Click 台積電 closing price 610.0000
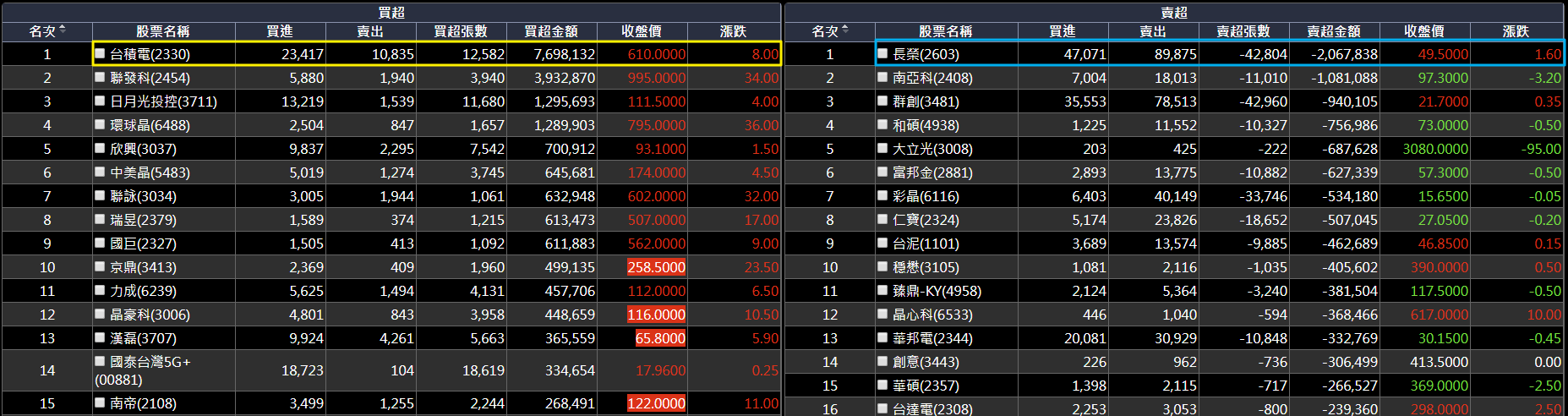This screenshot has width=1568, height=416. click(x=657, y=54)
